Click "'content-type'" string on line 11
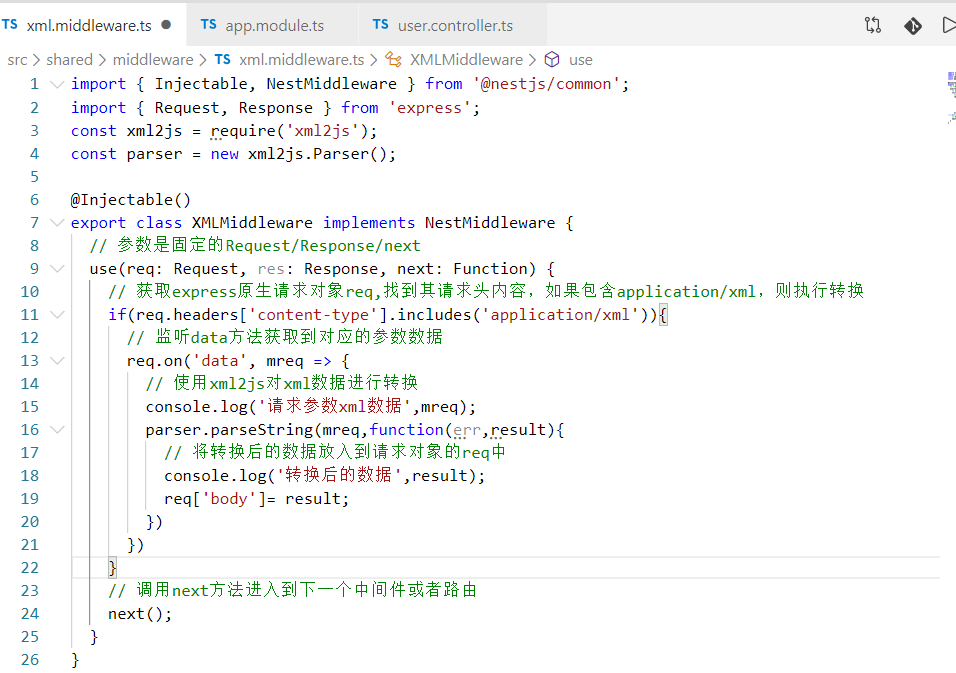The height and width of the screenshot is (673, 956). click(x=313, y=315)
